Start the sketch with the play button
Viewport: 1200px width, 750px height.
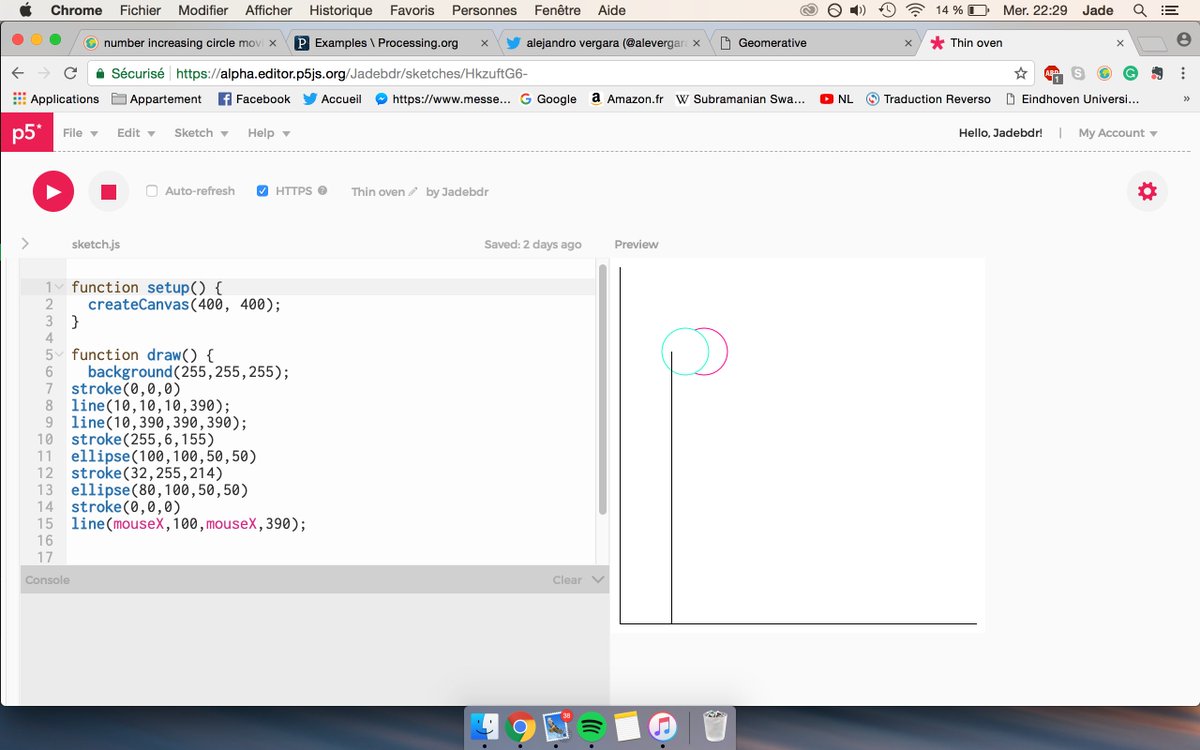pyautogui.click(x=53, y=191)
